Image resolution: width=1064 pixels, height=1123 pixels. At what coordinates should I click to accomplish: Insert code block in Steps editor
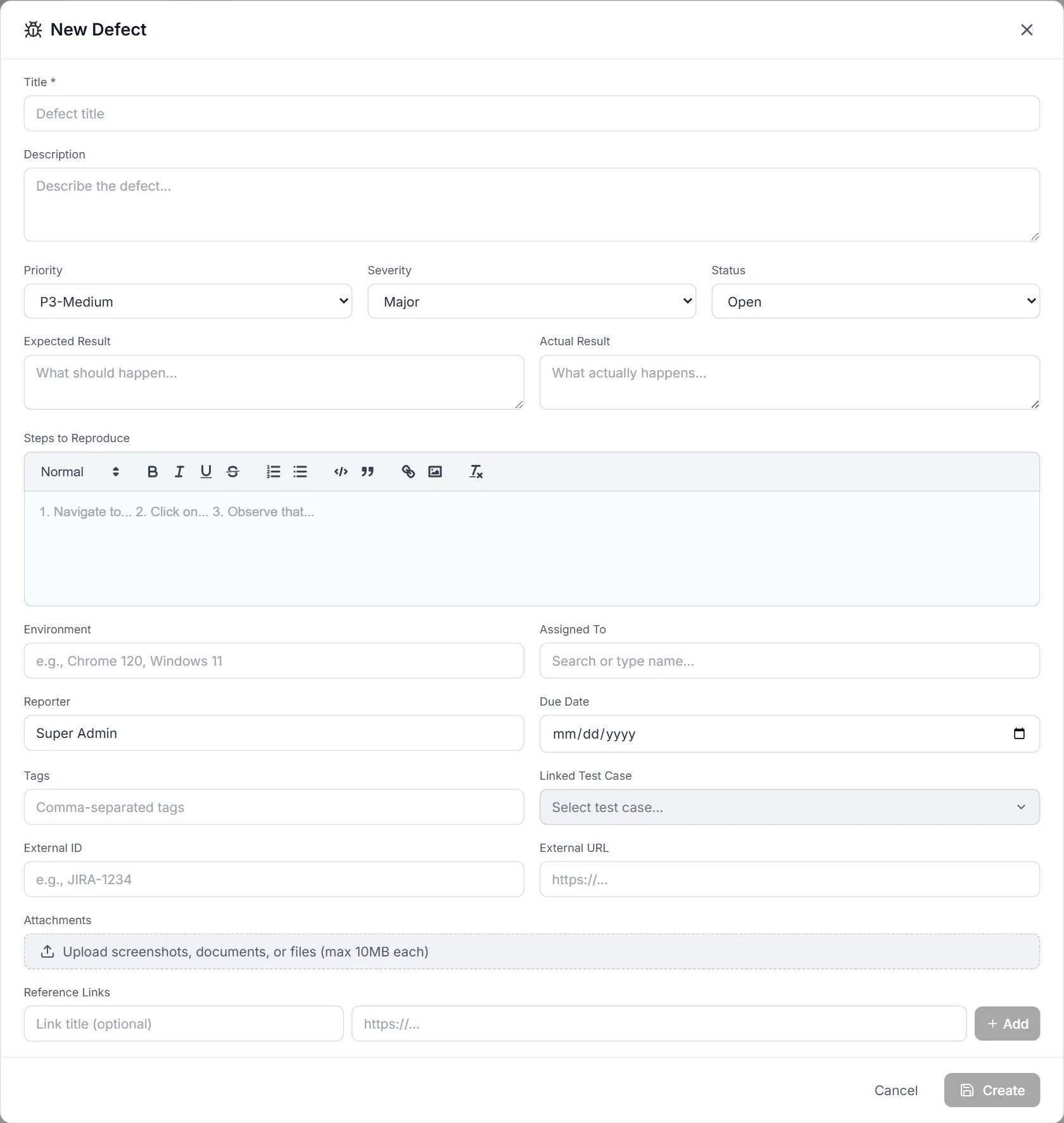341,472
